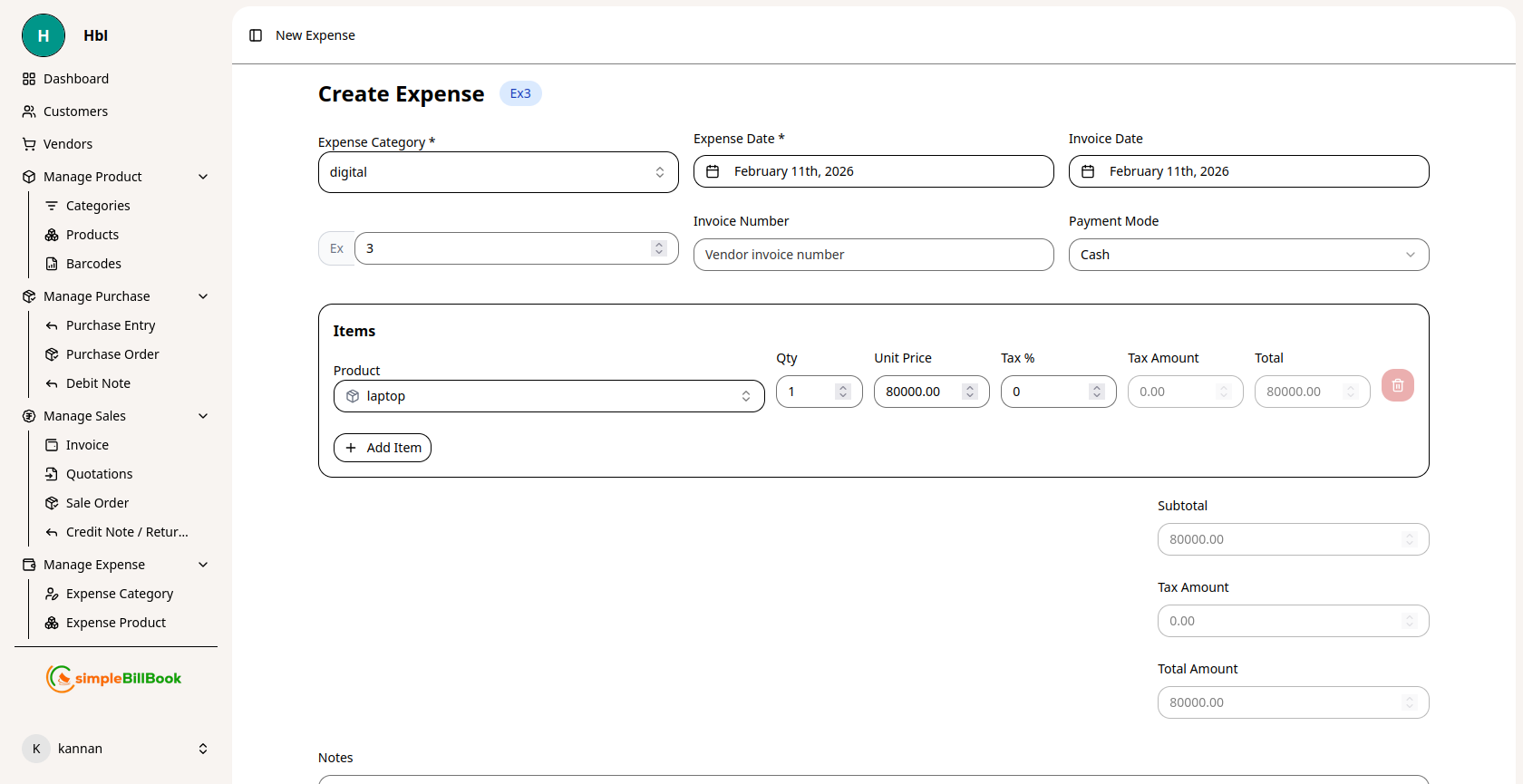This screenshot has height=784, width=1523.
Task: Collapse the Manage Sales section
Action: [203, 416]
